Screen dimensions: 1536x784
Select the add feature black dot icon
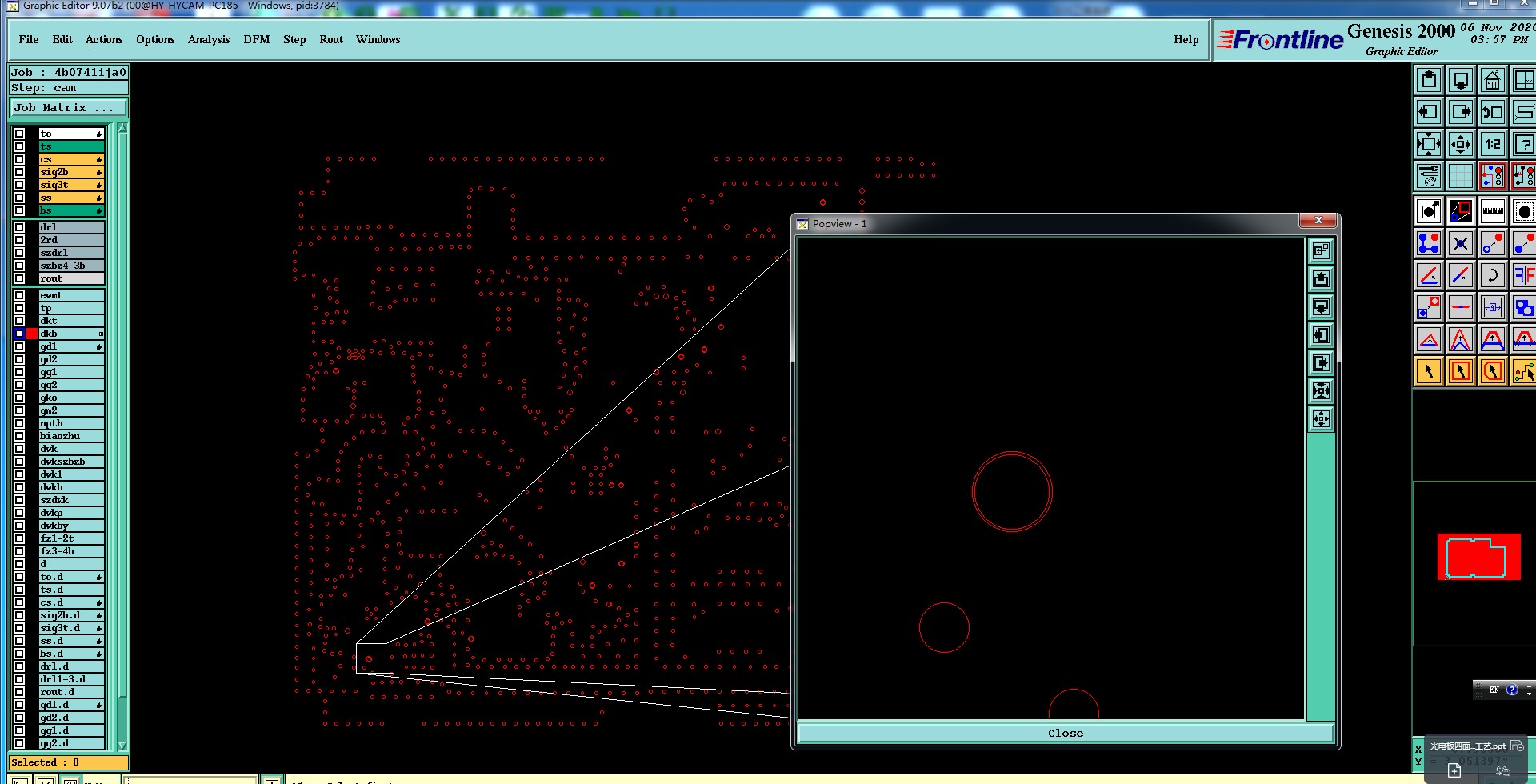coord(1429,212)
